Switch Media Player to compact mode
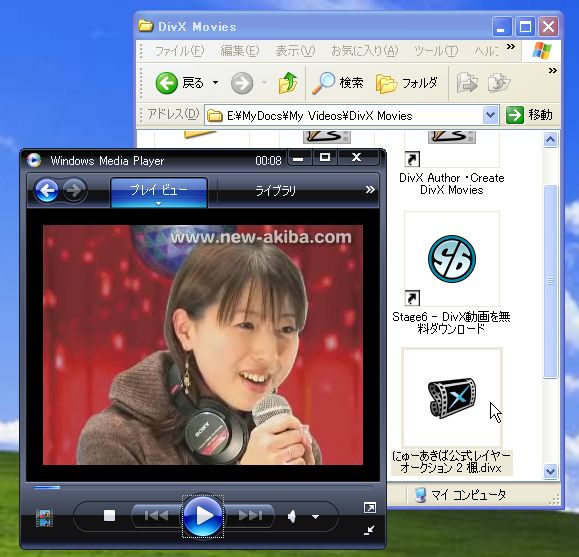 pyautogui.click(x=369, y=530)
